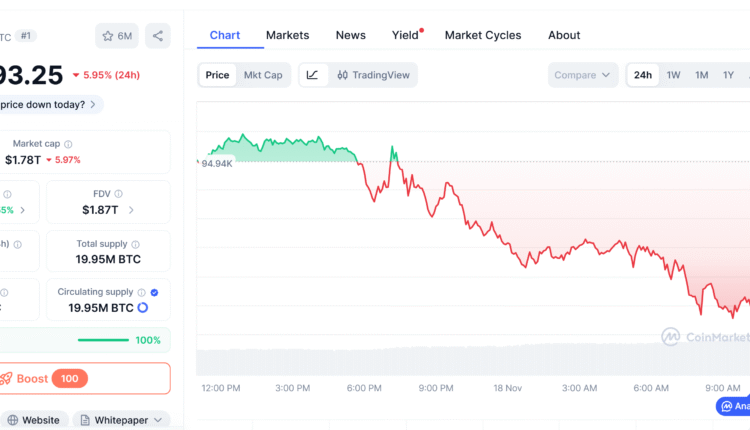Click the circular supply indicator next to 19.95M BTC
Image resolution: width=750 pixels, height=430 pixels.
point(142,308)
